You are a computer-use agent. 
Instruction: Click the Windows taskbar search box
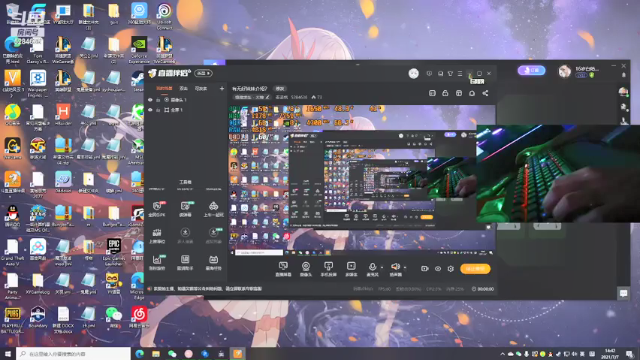click(73, 353)
